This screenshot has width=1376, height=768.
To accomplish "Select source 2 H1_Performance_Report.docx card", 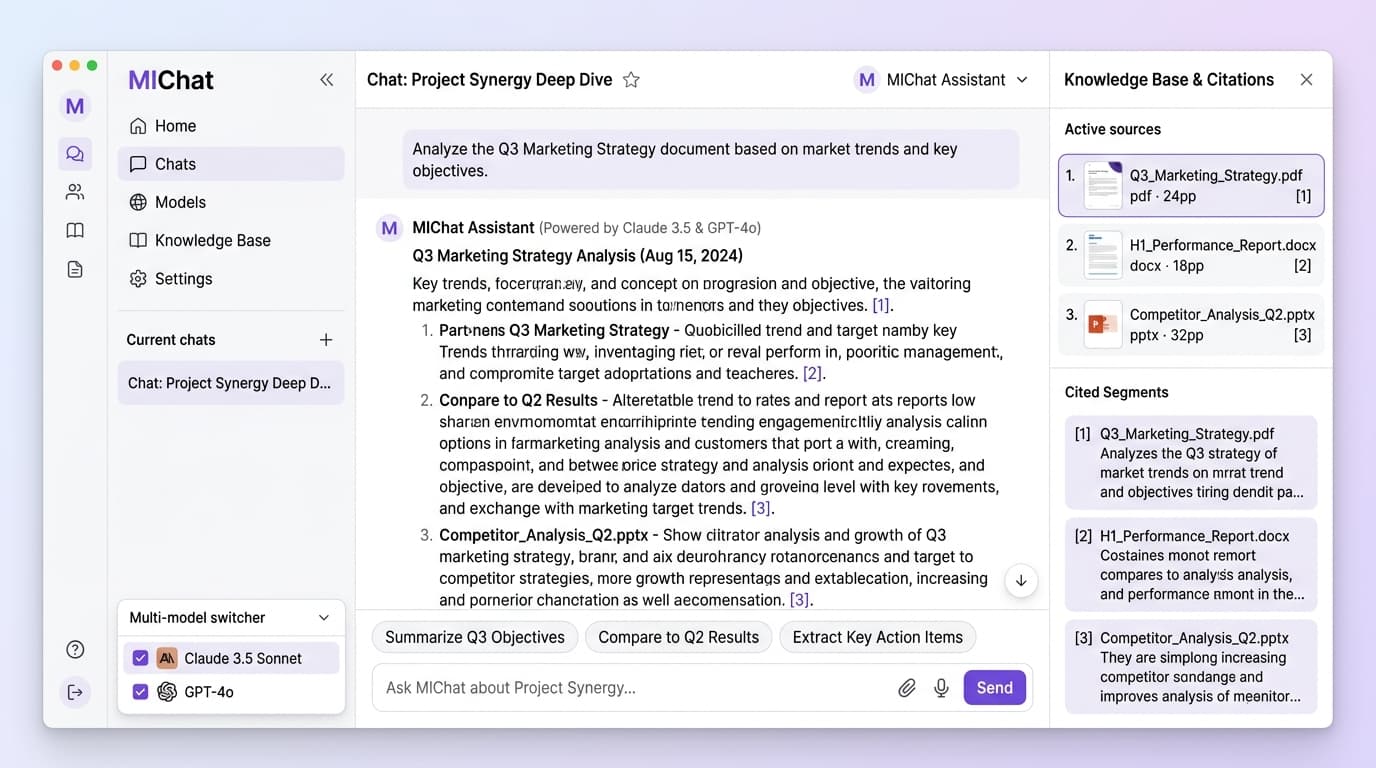I will pyautogui.click(x=1191, y=255).
